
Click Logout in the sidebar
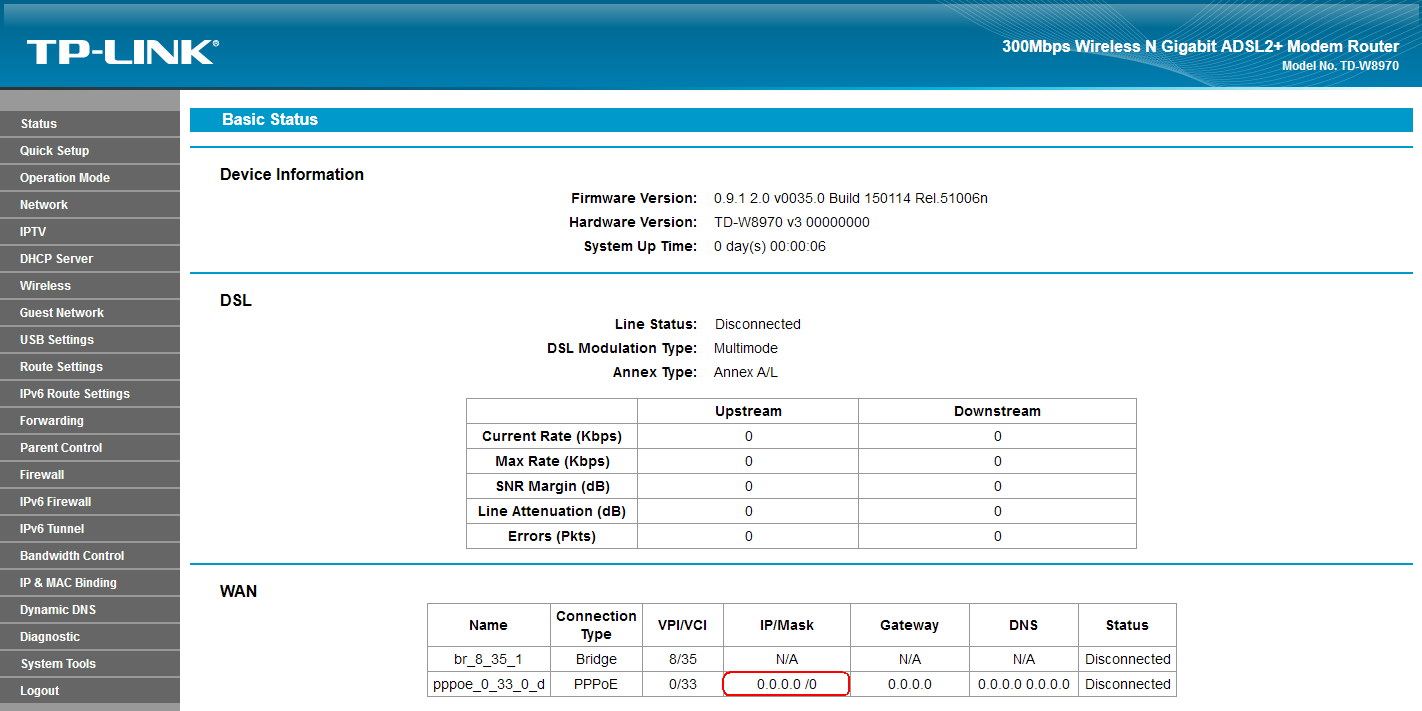[x=90, y=691]
